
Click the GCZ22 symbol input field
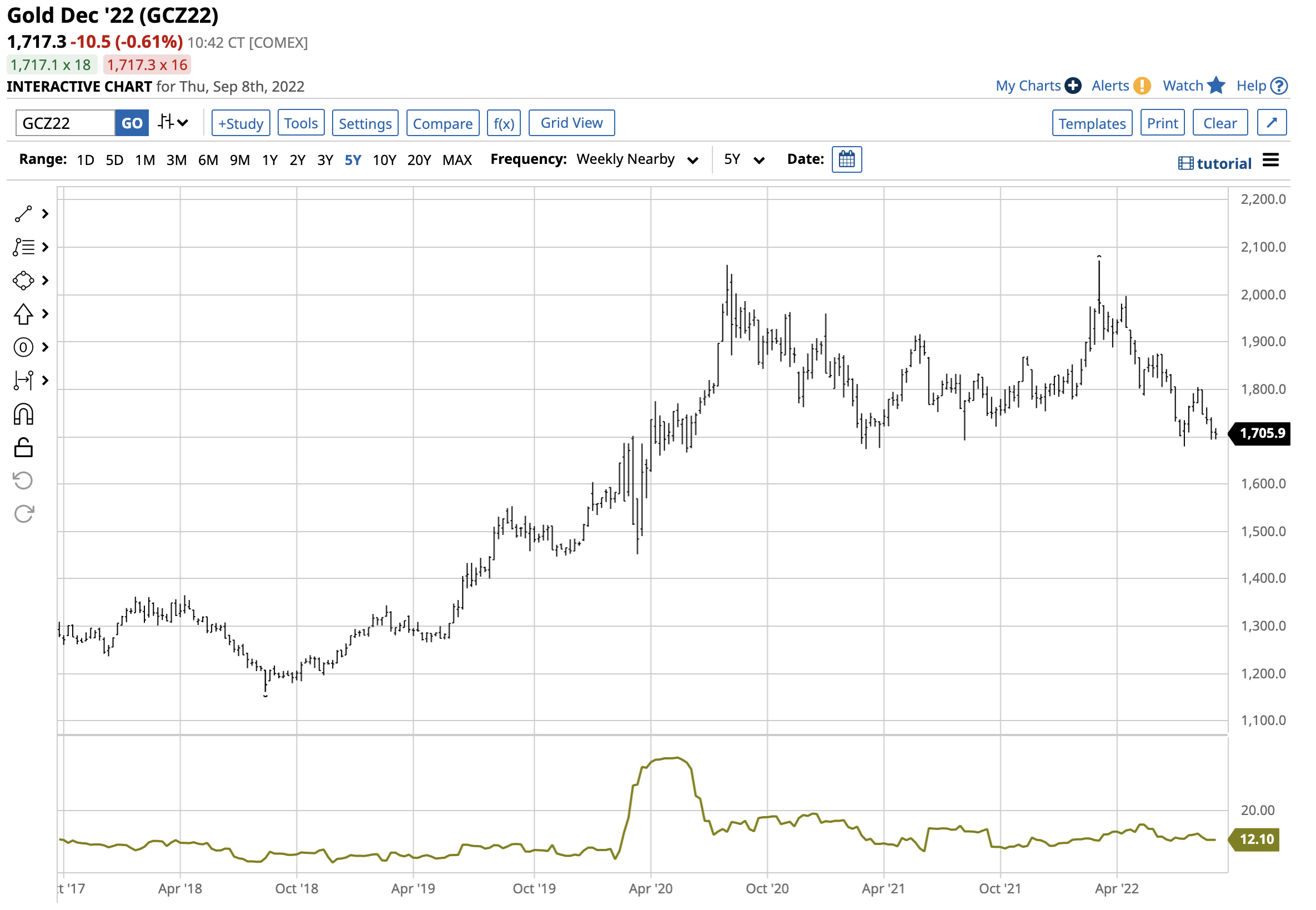tap(65, 123)
